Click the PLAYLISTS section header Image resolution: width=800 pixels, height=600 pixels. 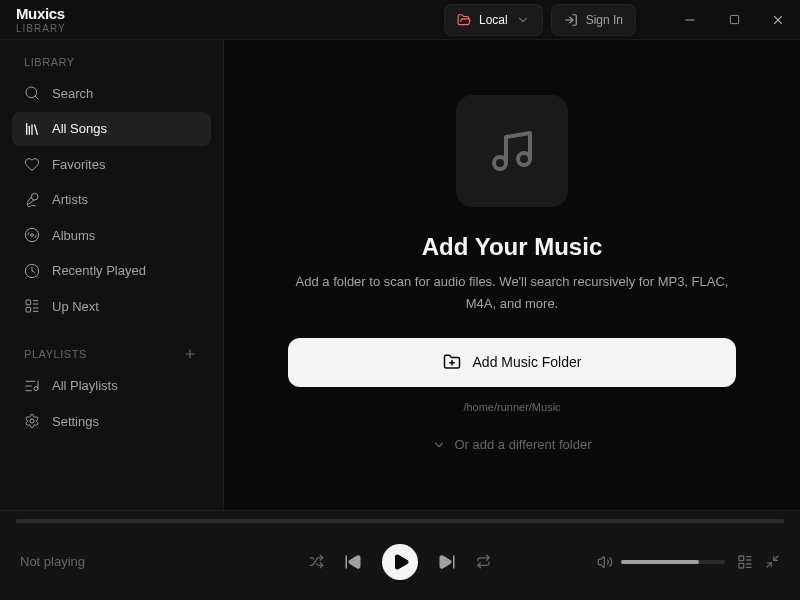point(56,354)
